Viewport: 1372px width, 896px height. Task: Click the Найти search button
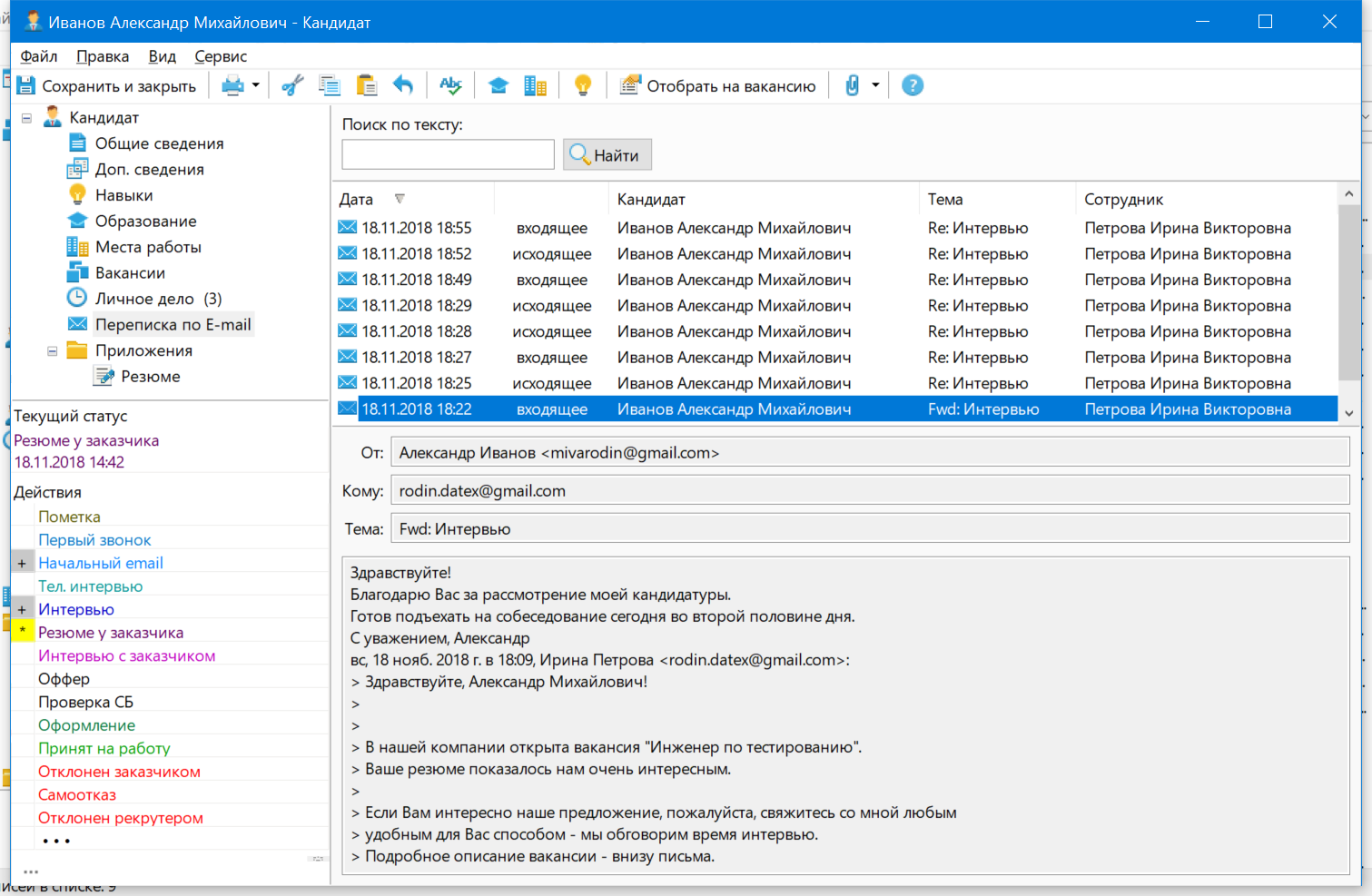[x=607, y=155]
